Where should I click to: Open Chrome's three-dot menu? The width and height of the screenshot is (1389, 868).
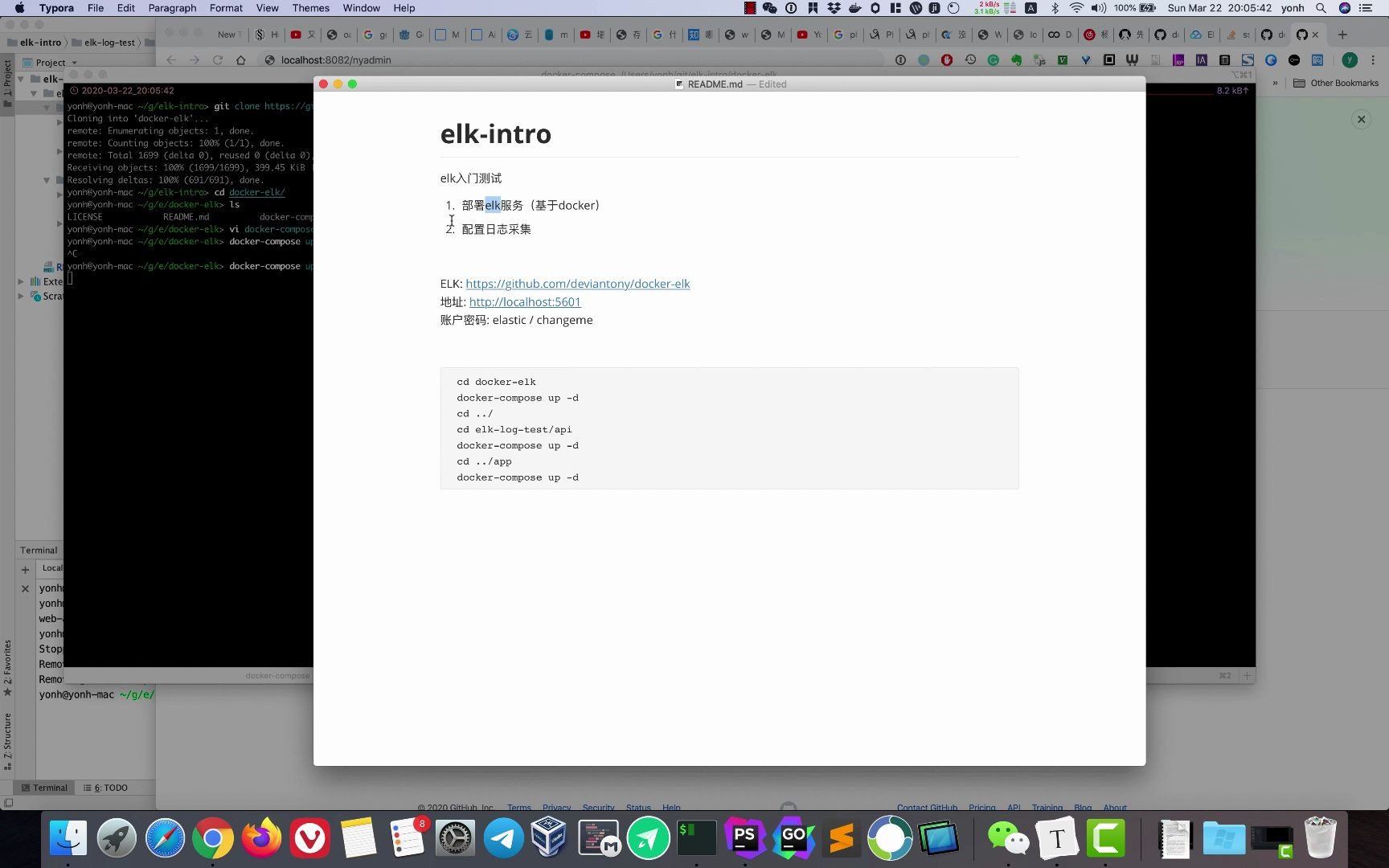[1373, 60]
